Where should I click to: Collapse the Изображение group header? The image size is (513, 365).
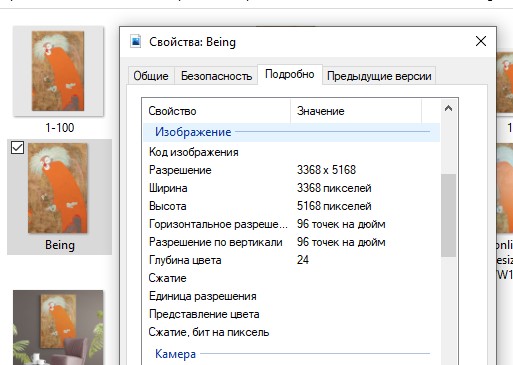tap(292, 132)
